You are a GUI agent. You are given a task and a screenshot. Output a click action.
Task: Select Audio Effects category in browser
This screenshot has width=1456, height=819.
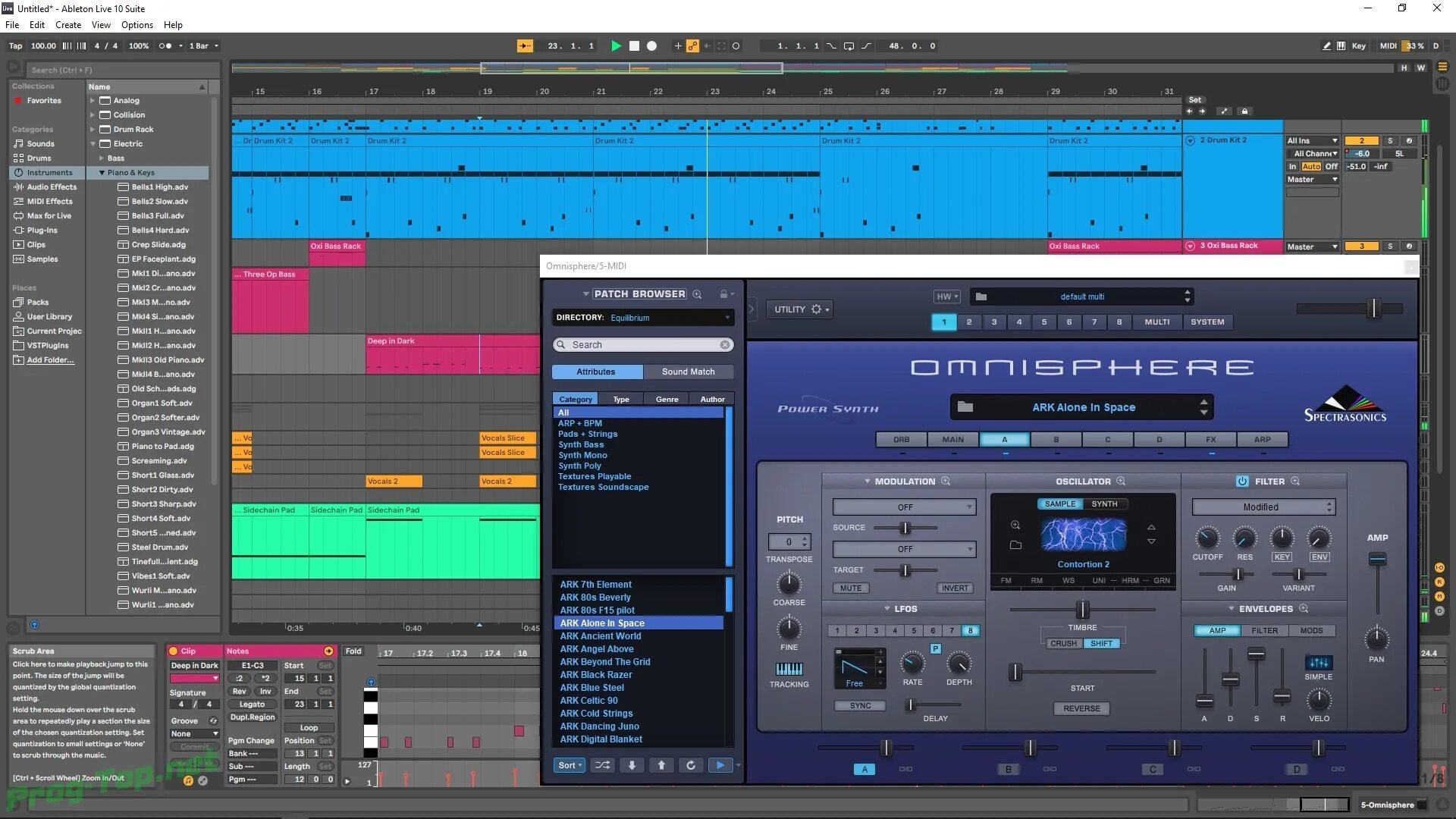click(52, 187)
